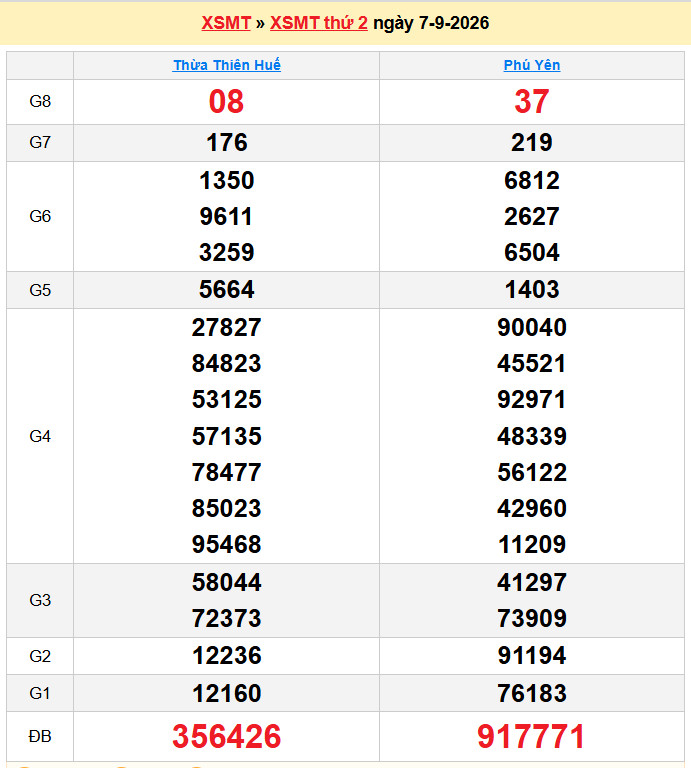Open the Phú Yên province link
This screenshot has height=768, width=691.
(x=532, y=65)
